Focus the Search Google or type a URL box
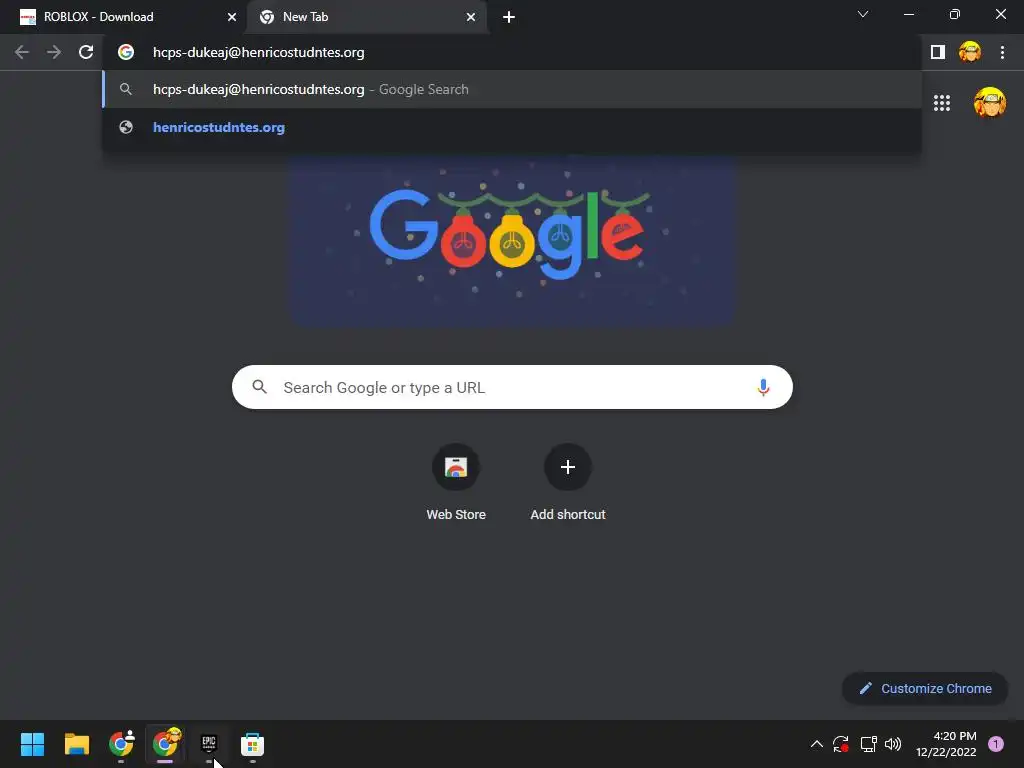Viewport: 1024px width, 768px height. coord(512,387)
